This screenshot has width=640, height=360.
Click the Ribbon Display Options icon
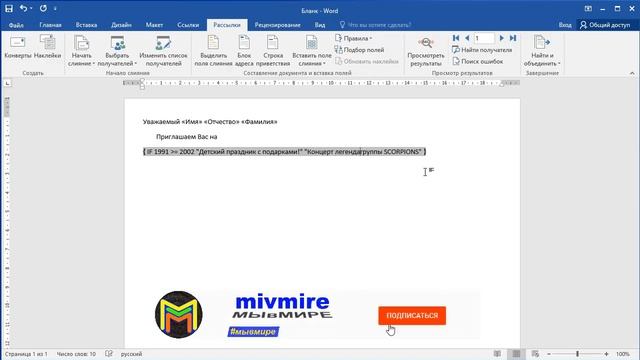click(588, 9)
